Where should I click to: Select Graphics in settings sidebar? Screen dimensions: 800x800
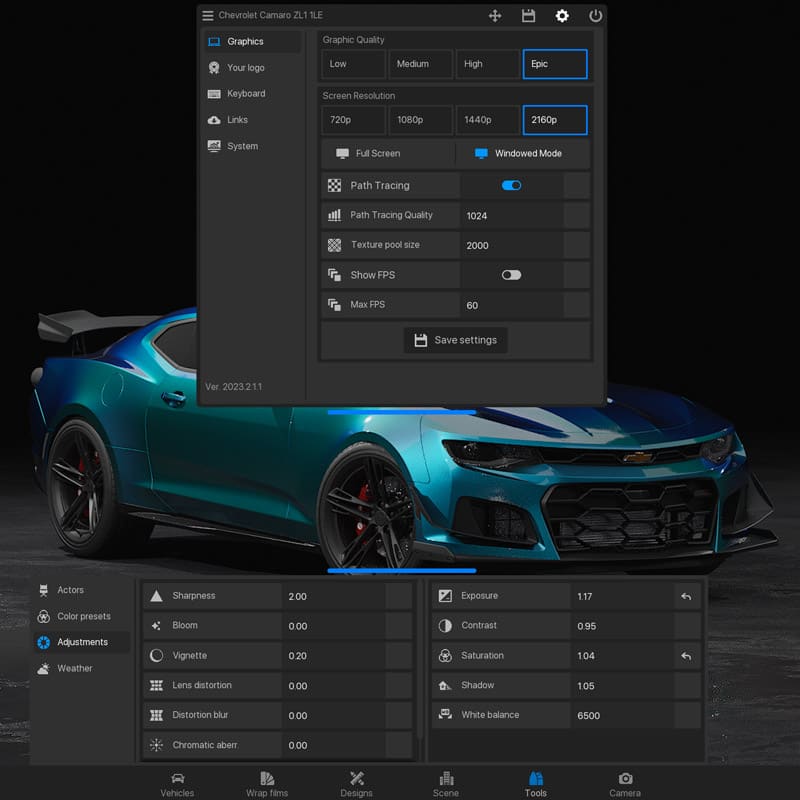(x=253, y=41)
